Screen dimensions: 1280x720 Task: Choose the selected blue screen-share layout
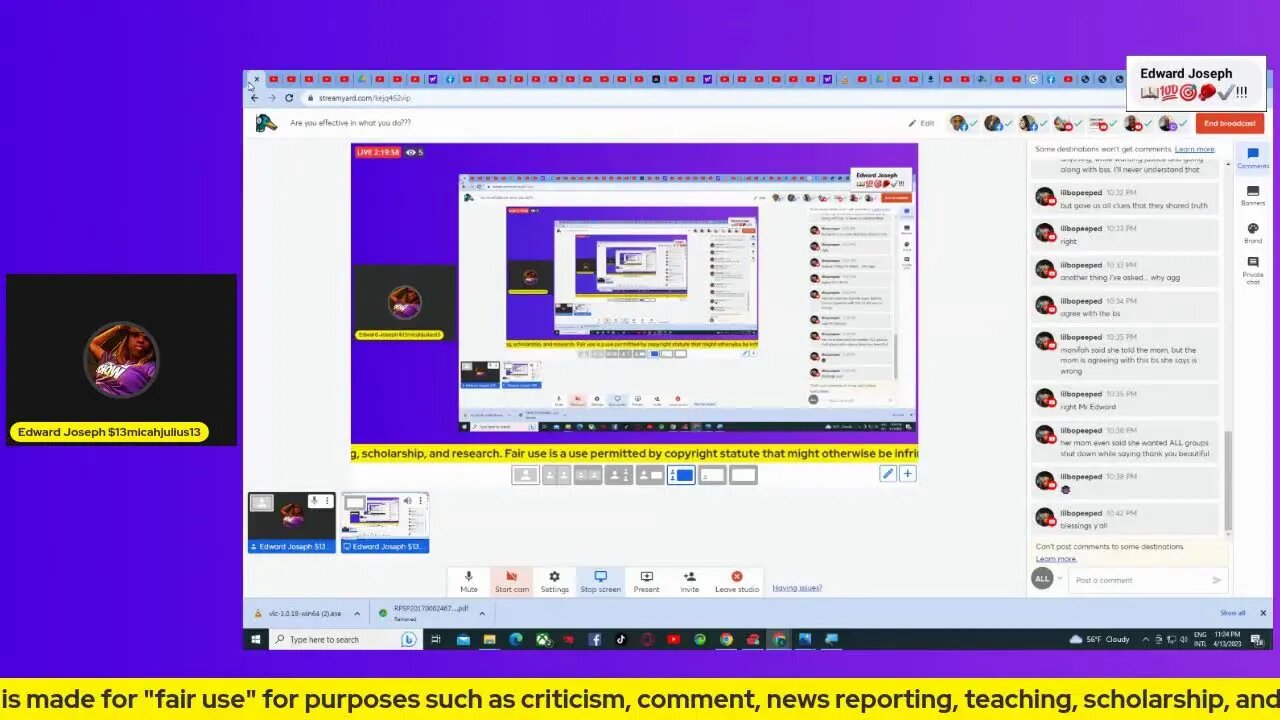pos(681,475)
